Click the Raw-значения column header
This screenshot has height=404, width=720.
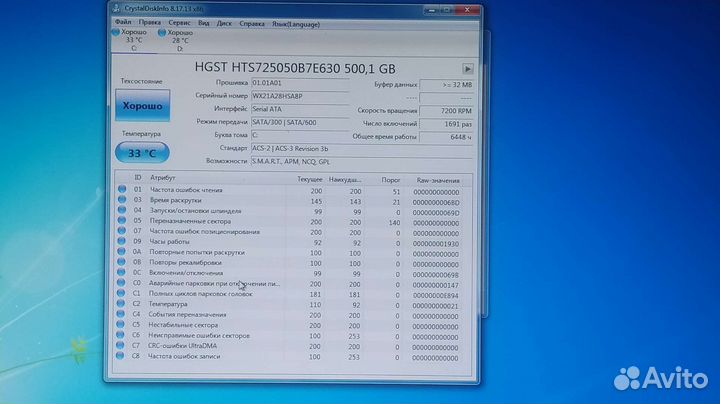(x=438, y=179)
